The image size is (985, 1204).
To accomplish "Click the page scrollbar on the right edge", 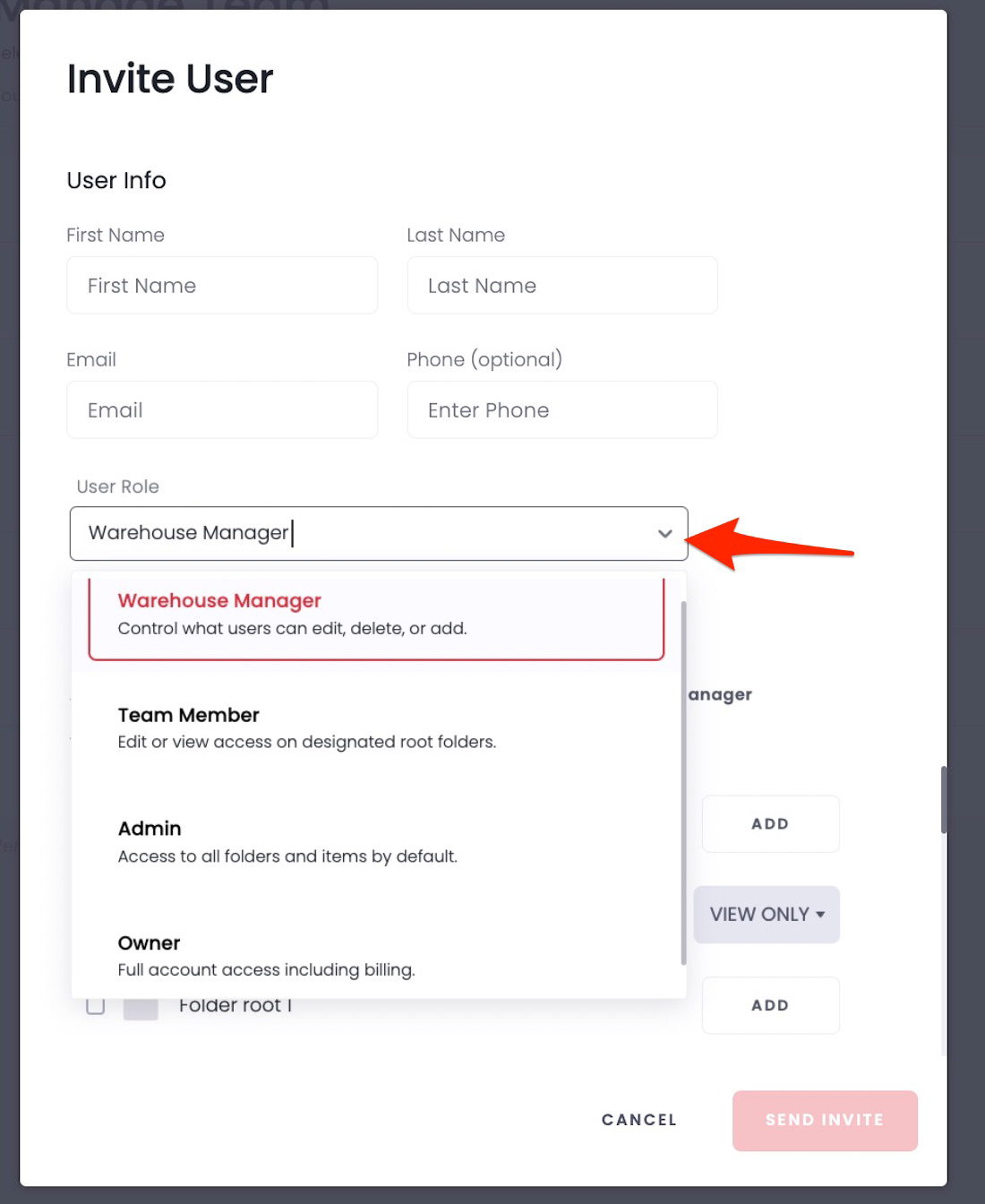I will click(946, 800).
